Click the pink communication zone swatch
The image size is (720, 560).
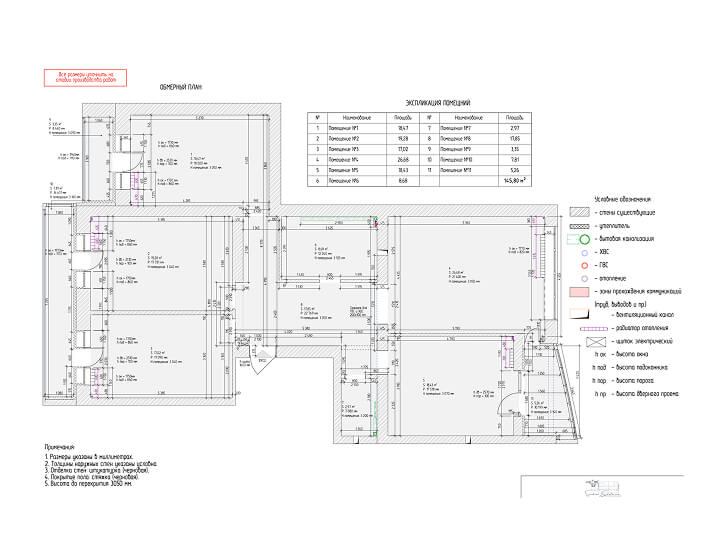pyautogui.click(x=579, y=291)
